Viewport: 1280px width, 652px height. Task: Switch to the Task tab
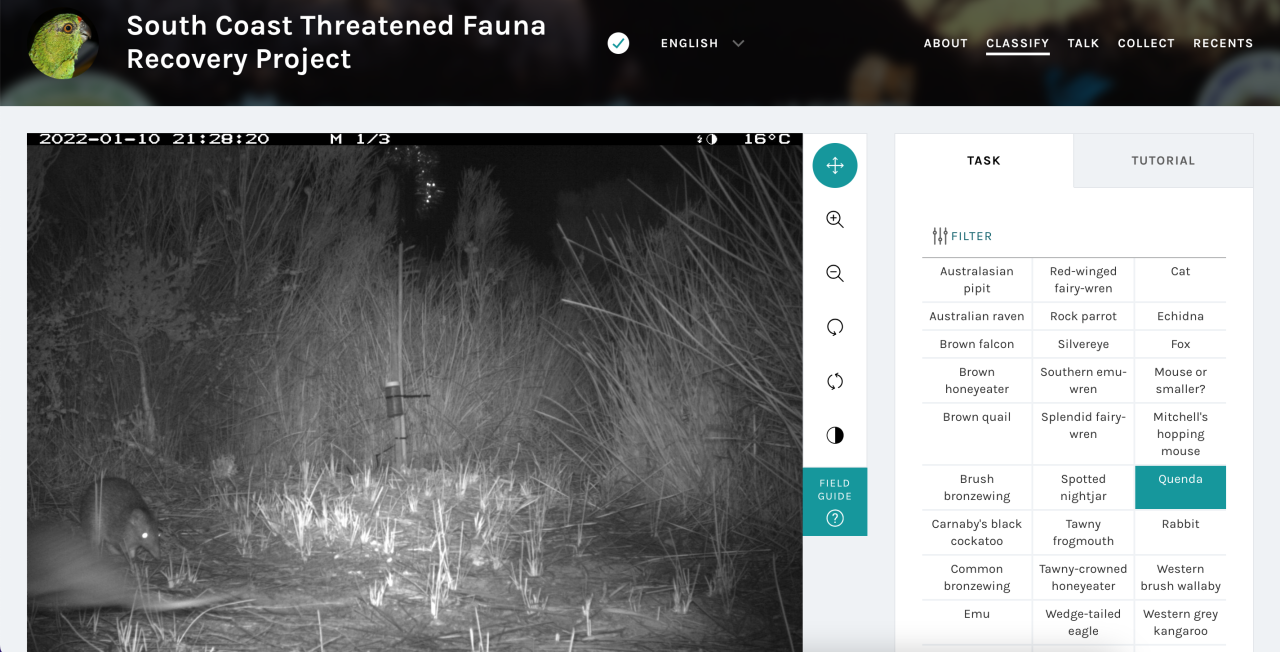pos(984,160)
